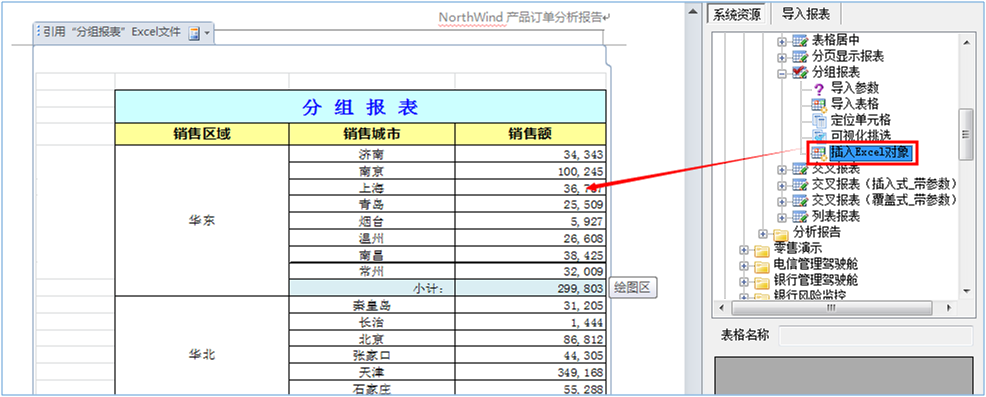Expand the 分析报告 folder node
The height and width of the screenshot is (397, 986).
pyautogui.click(x=763, y=233)
